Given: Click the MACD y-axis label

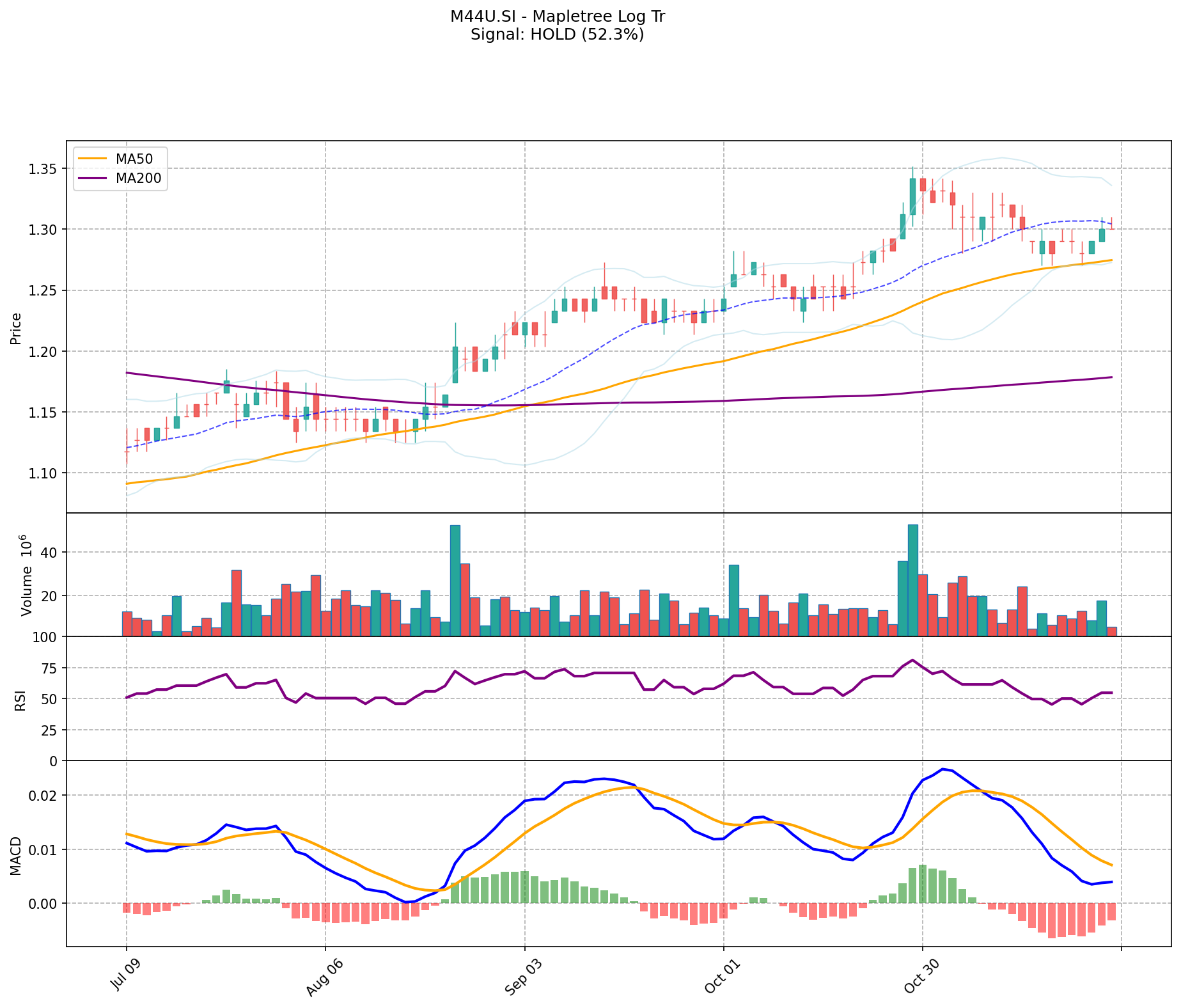Looking at the screenshot, I should [x=16, y=855].
